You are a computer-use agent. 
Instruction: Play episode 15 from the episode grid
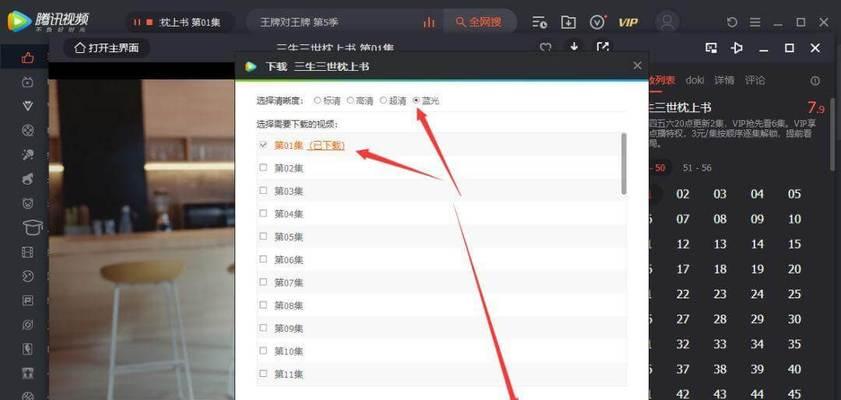click(794, 244)
